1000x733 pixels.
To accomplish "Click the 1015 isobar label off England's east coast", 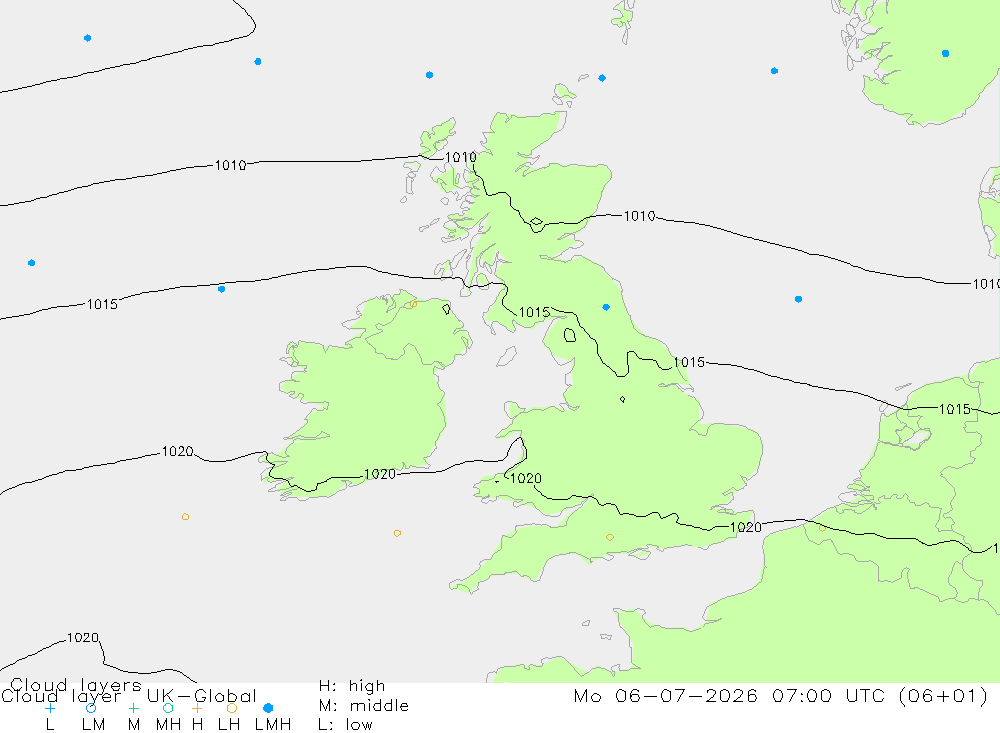I will coord(689,362).
